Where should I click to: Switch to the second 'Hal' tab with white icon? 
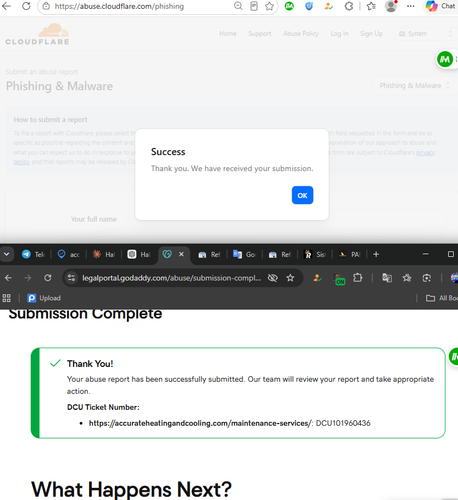click(139, 254)
